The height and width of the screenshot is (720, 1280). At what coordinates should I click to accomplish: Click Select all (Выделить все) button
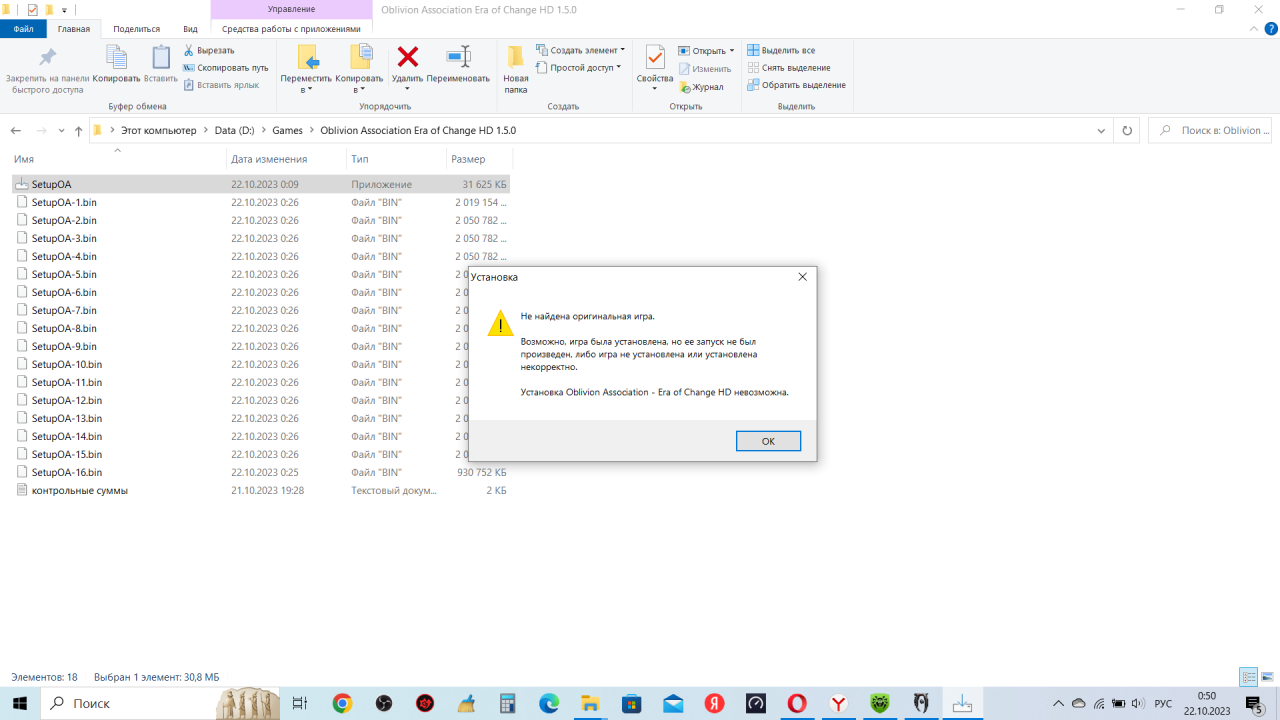pos(787,50)
